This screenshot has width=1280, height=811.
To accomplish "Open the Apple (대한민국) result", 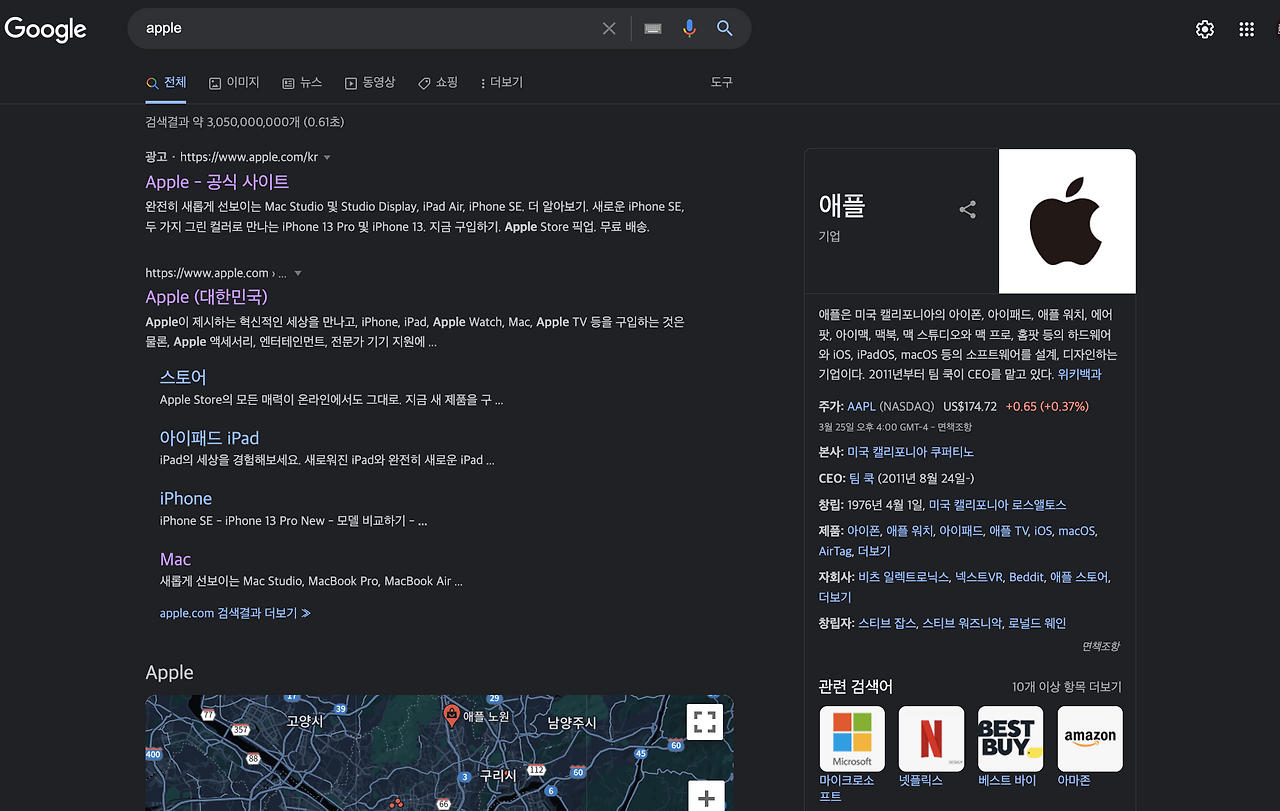I will [x=207, y=297].
